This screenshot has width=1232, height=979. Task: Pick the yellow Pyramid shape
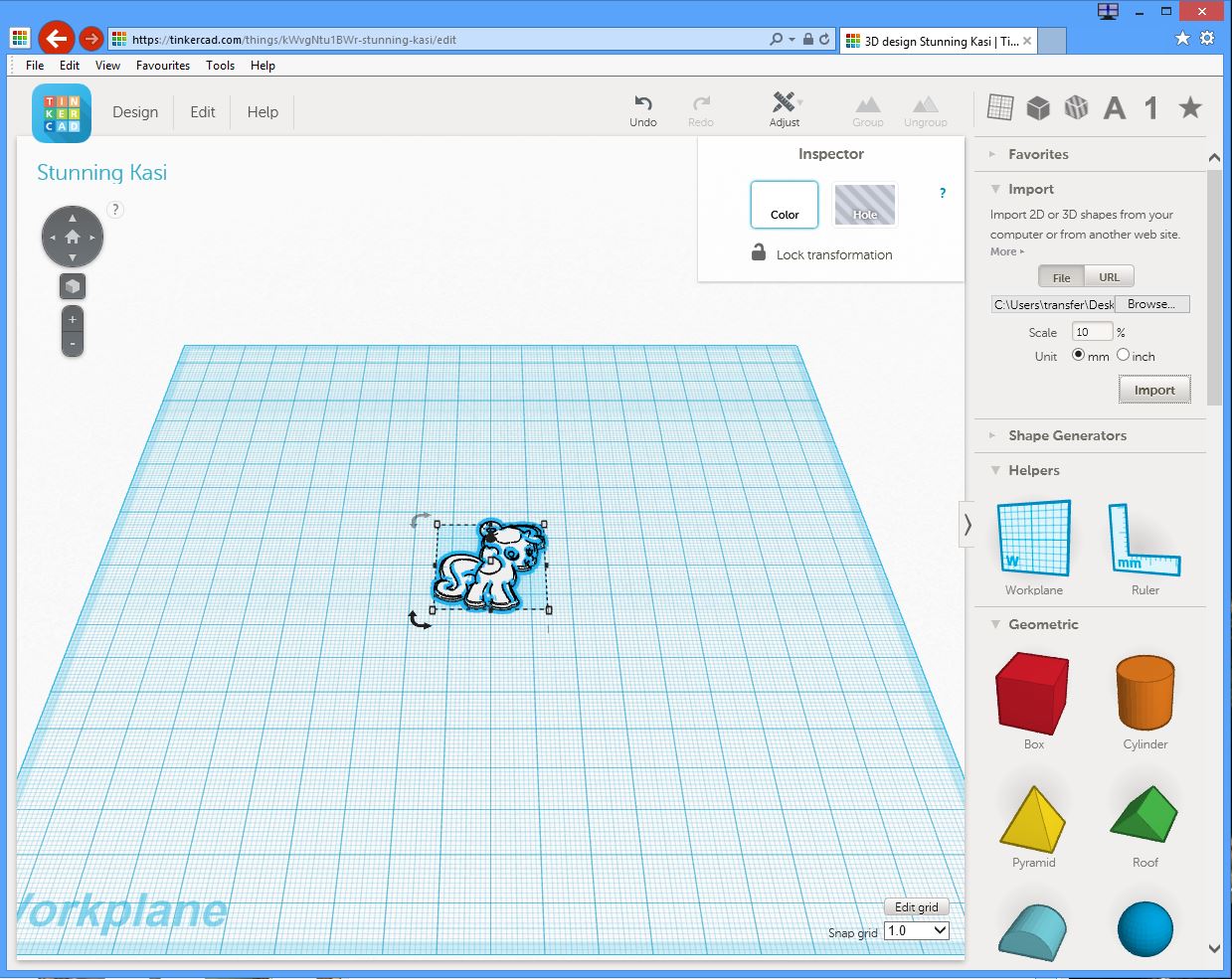pyautogui.click(x=1033, y=818)
